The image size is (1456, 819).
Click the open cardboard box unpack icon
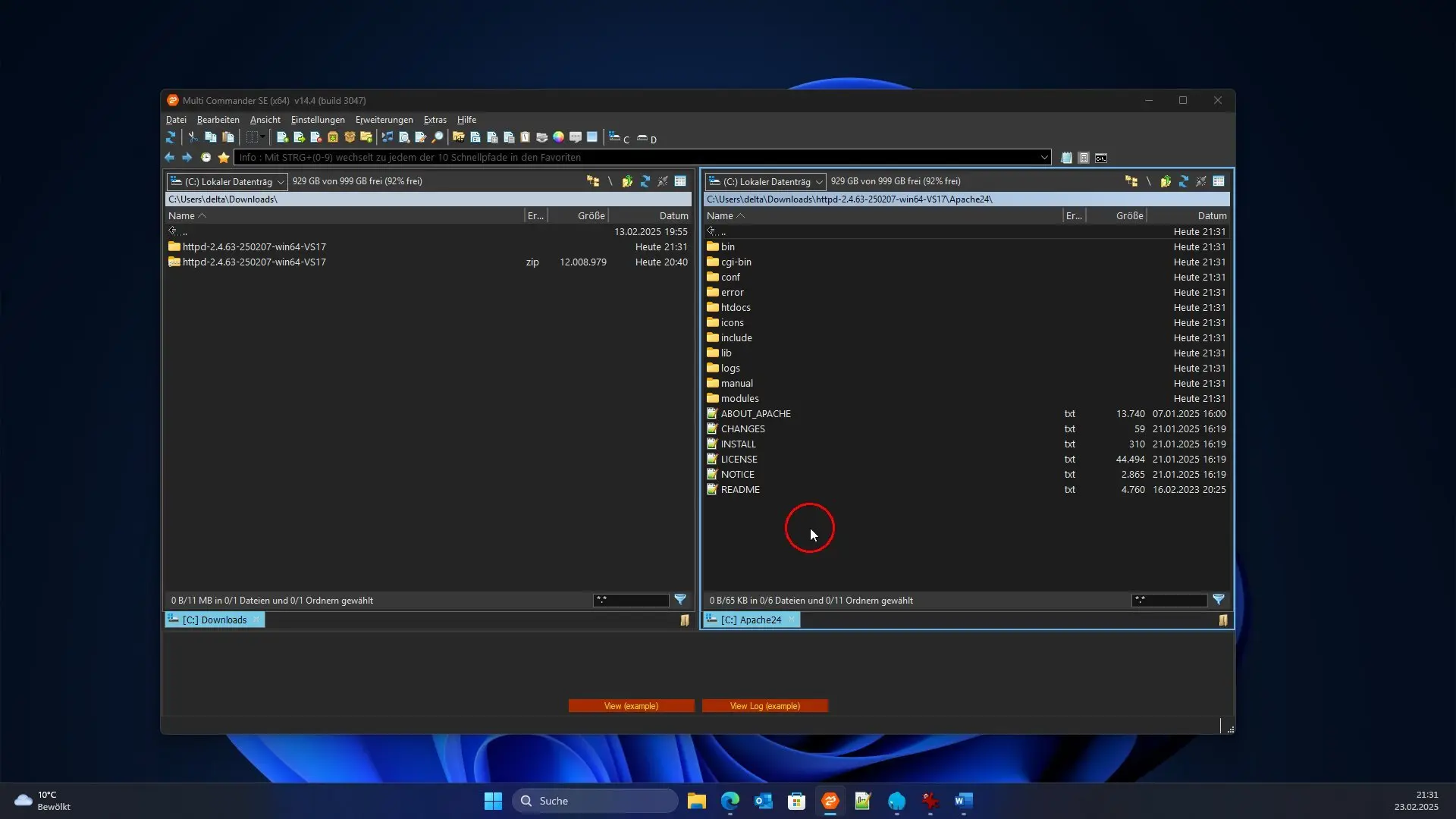coord(350,137)
